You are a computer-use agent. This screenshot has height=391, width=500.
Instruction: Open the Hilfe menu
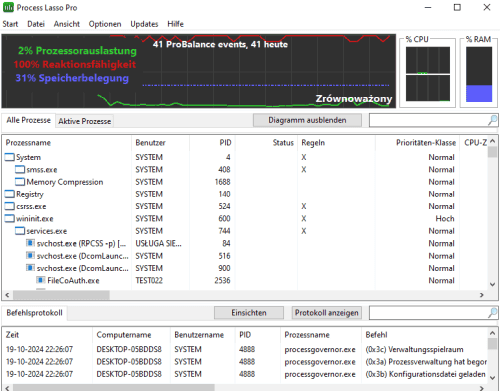click(x=176, y=24)
